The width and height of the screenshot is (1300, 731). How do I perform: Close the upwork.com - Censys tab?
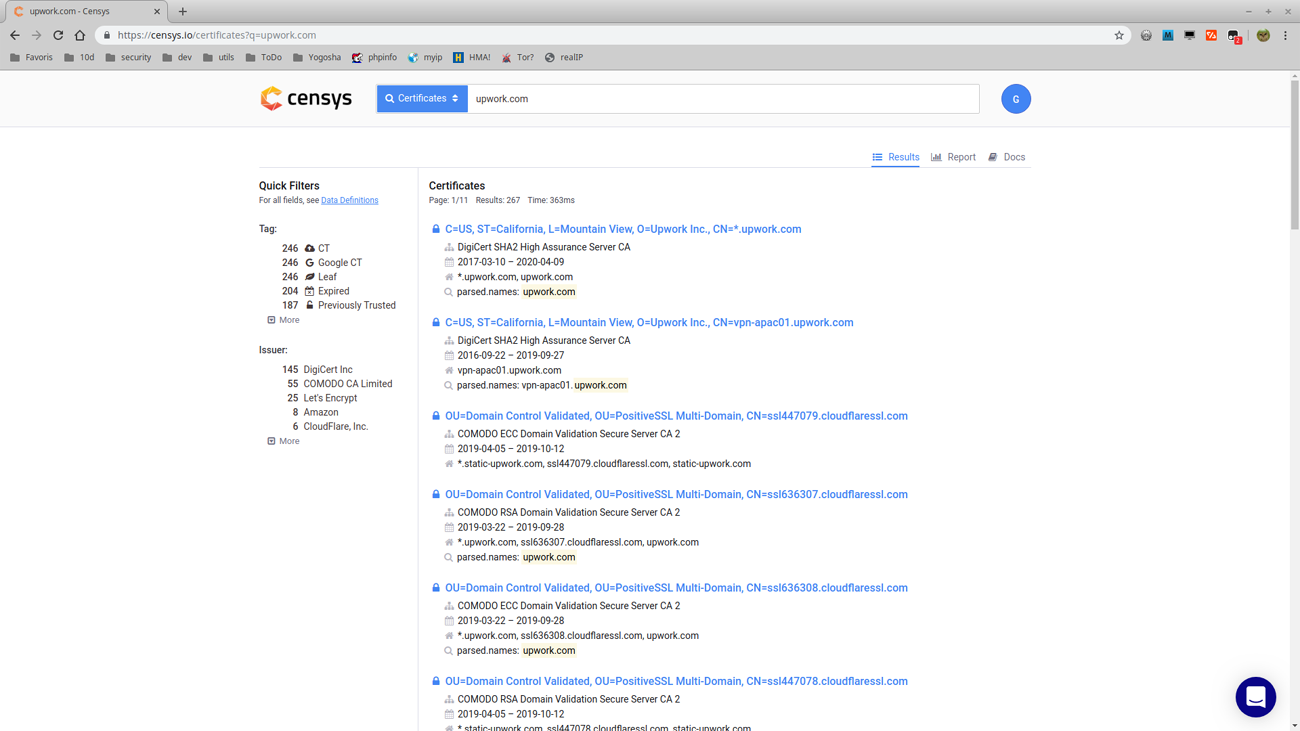tap(157, 12)
